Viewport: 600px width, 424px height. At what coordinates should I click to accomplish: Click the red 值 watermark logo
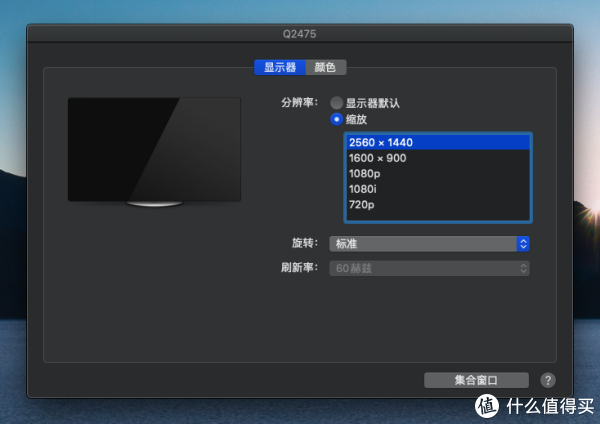pyautogui.click(x=487, y=406)
